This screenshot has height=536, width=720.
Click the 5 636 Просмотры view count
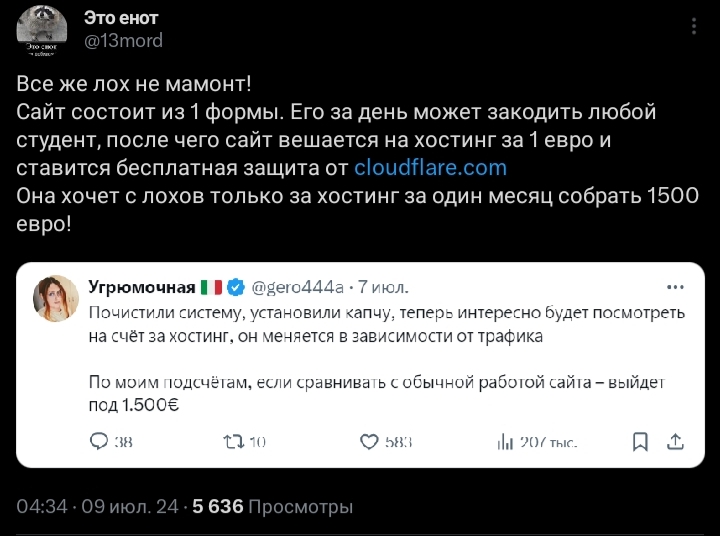(273, 507)
